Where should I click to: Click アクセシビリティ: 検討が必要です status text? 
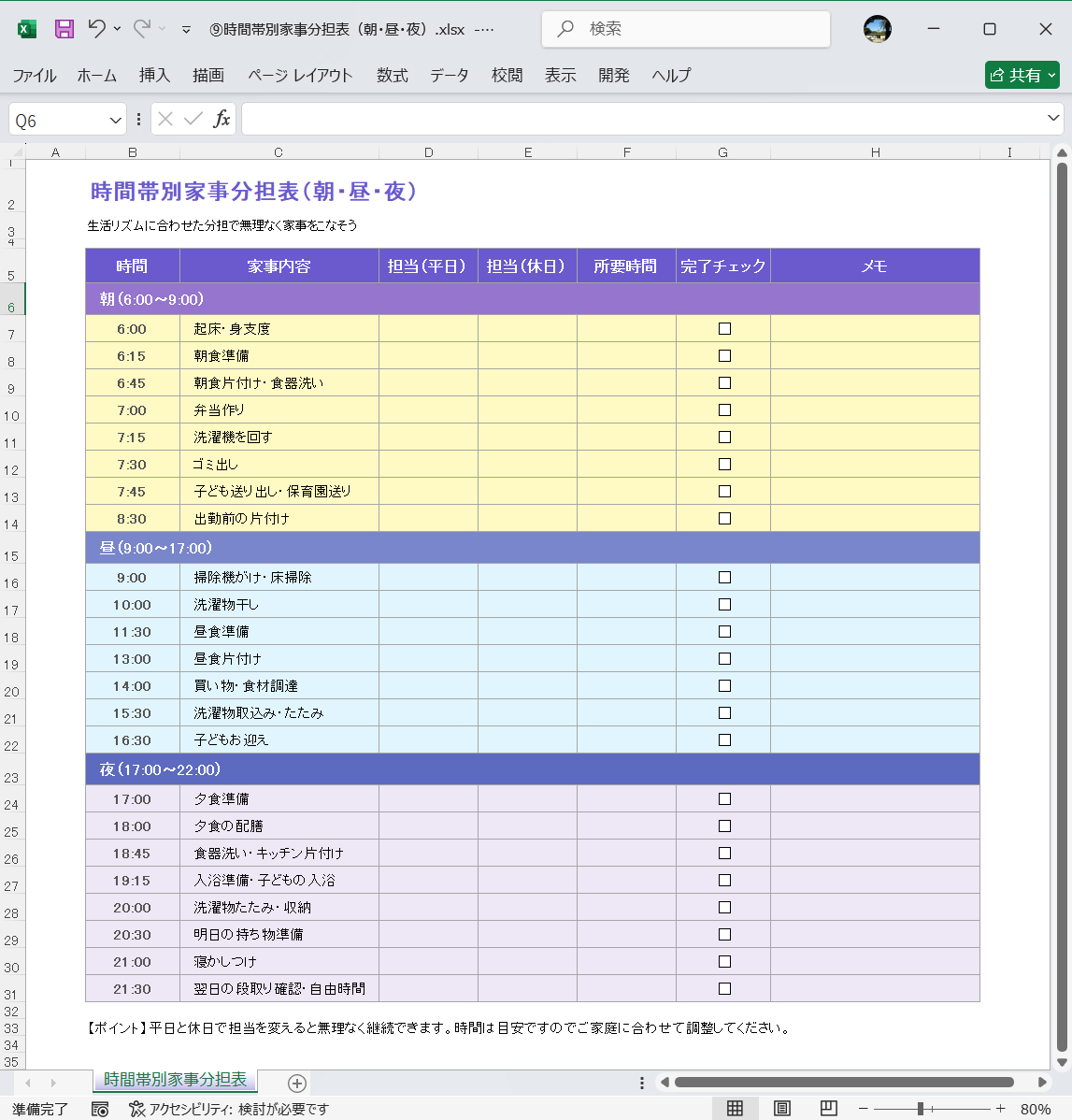pyautogui.click(x=238, y=1110)
